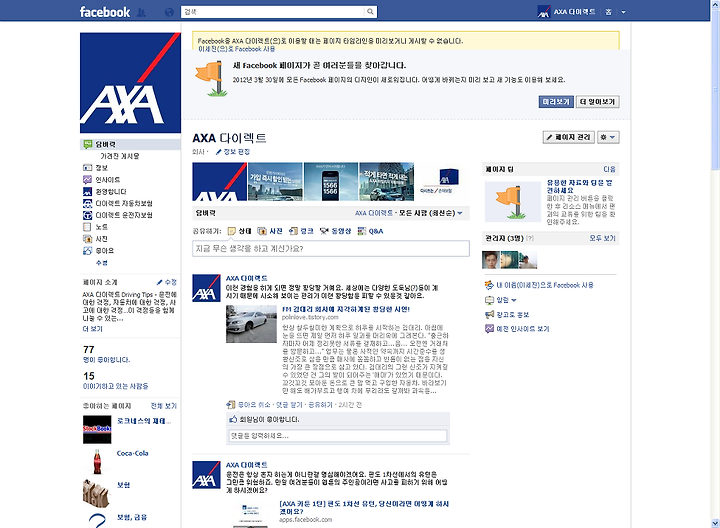Viewport: 720px width, 528px height.
Task: Click the large AXA logo profile picture
Action: 130,83
